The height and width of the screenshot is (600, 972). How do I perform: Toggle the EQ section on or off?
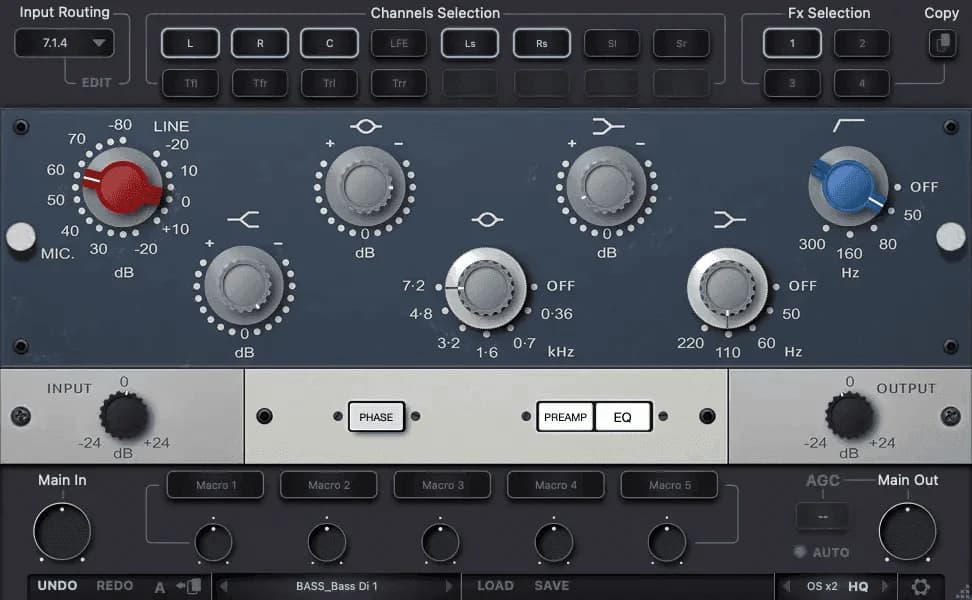pos(623,417)
